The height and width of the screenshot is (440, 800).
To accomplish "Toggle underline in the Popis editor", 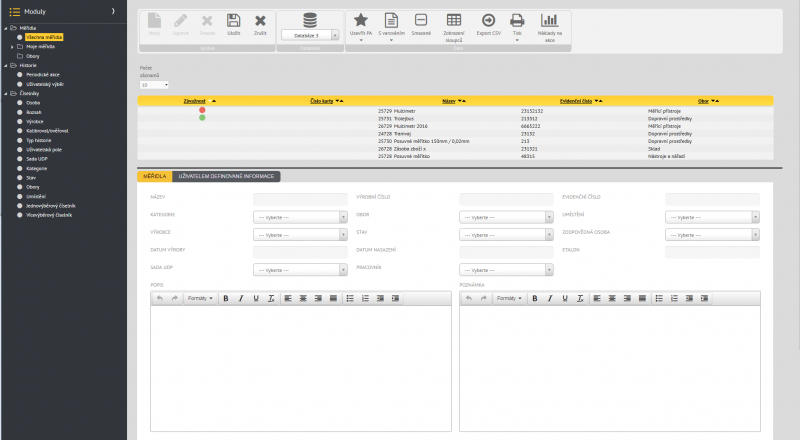I will coord(256,298).
